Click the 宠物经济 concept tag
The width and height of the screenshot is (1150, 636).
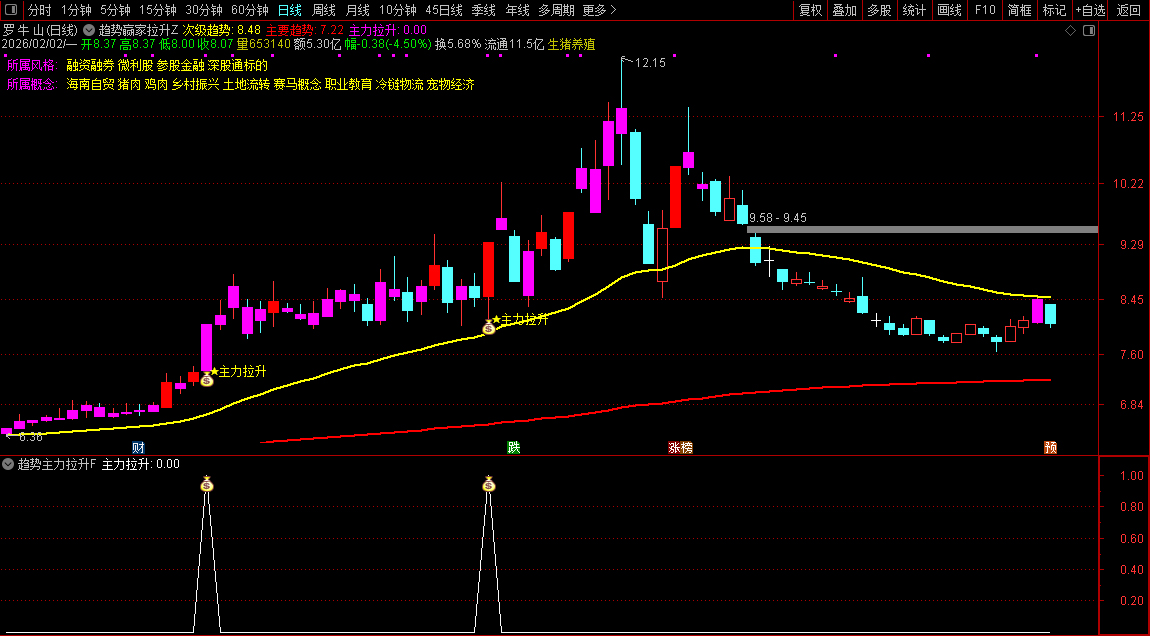click(x=450, y=84)
